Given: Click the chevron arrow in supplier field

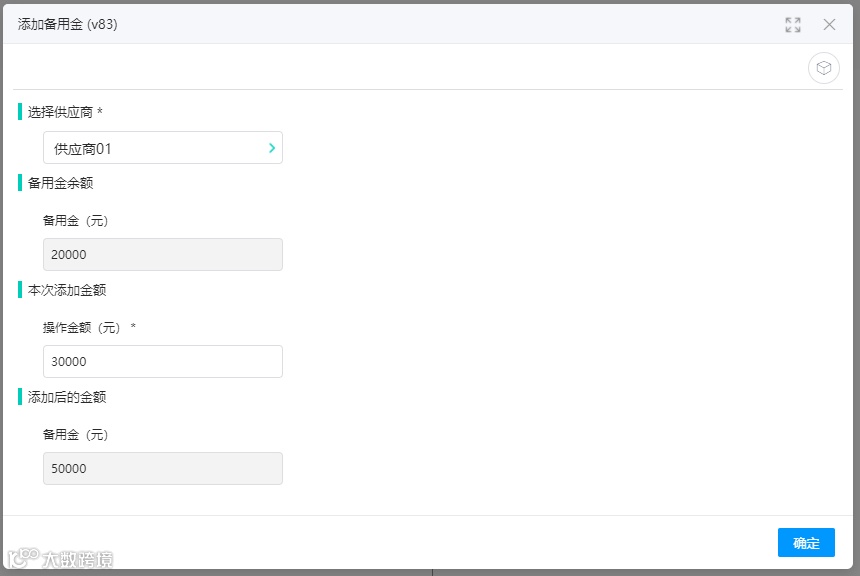Looking at the screenshot, I should point(271,148).
